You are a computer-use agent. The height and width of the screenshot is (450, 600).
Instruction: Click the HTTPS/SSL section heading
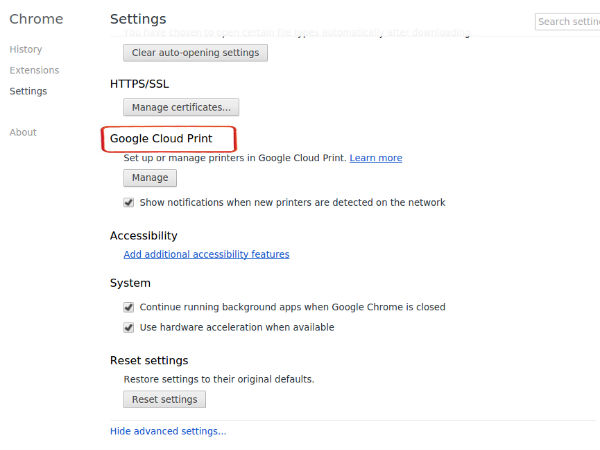(x=140, y=83)
